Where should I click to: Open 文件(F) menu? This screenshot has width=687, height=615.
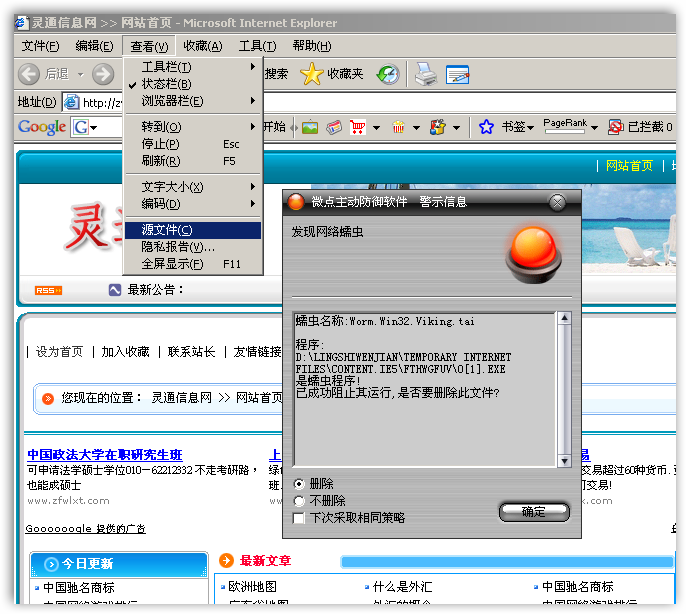tap(40, 46)
